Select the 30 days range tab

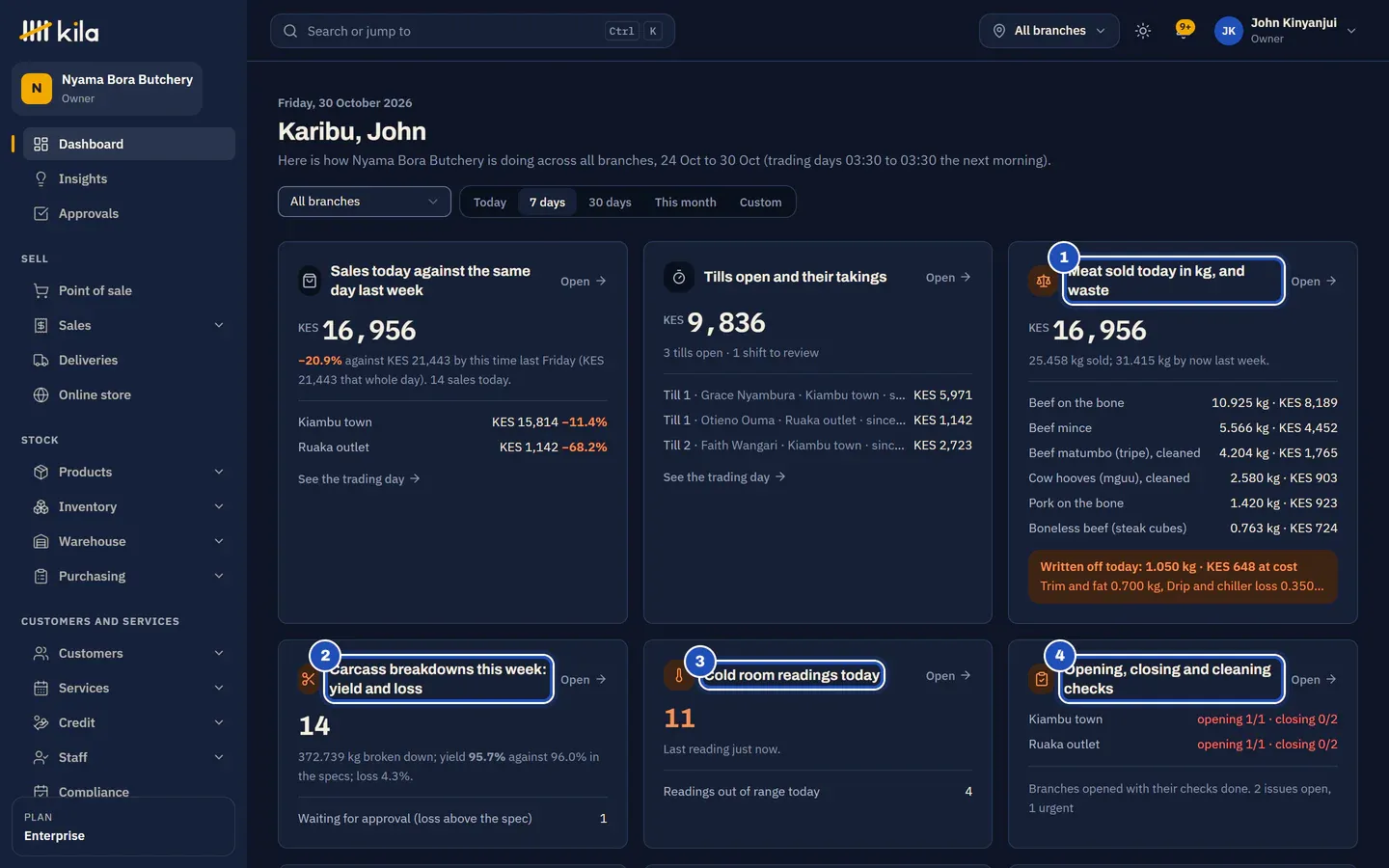click(x=610, y=202)
